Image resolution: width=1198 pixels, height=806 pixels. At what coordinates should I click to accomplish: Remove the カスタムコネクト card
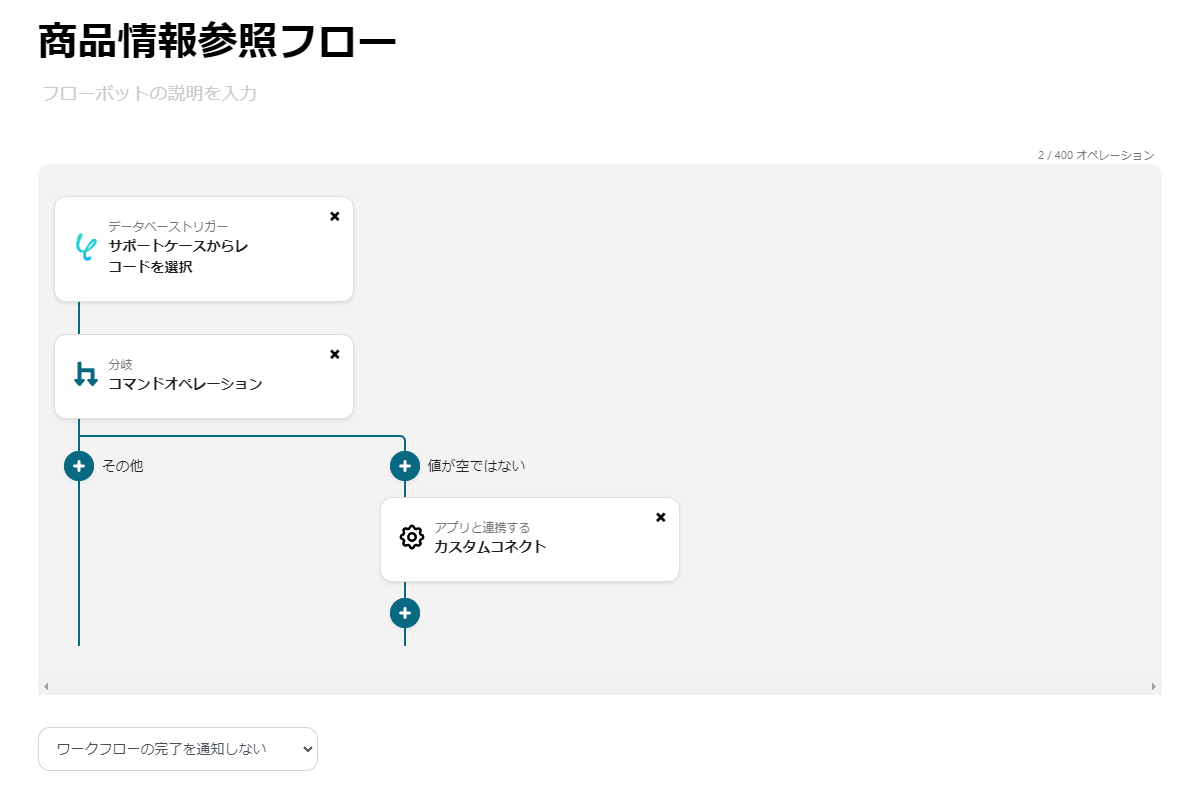tap(661, 517)
